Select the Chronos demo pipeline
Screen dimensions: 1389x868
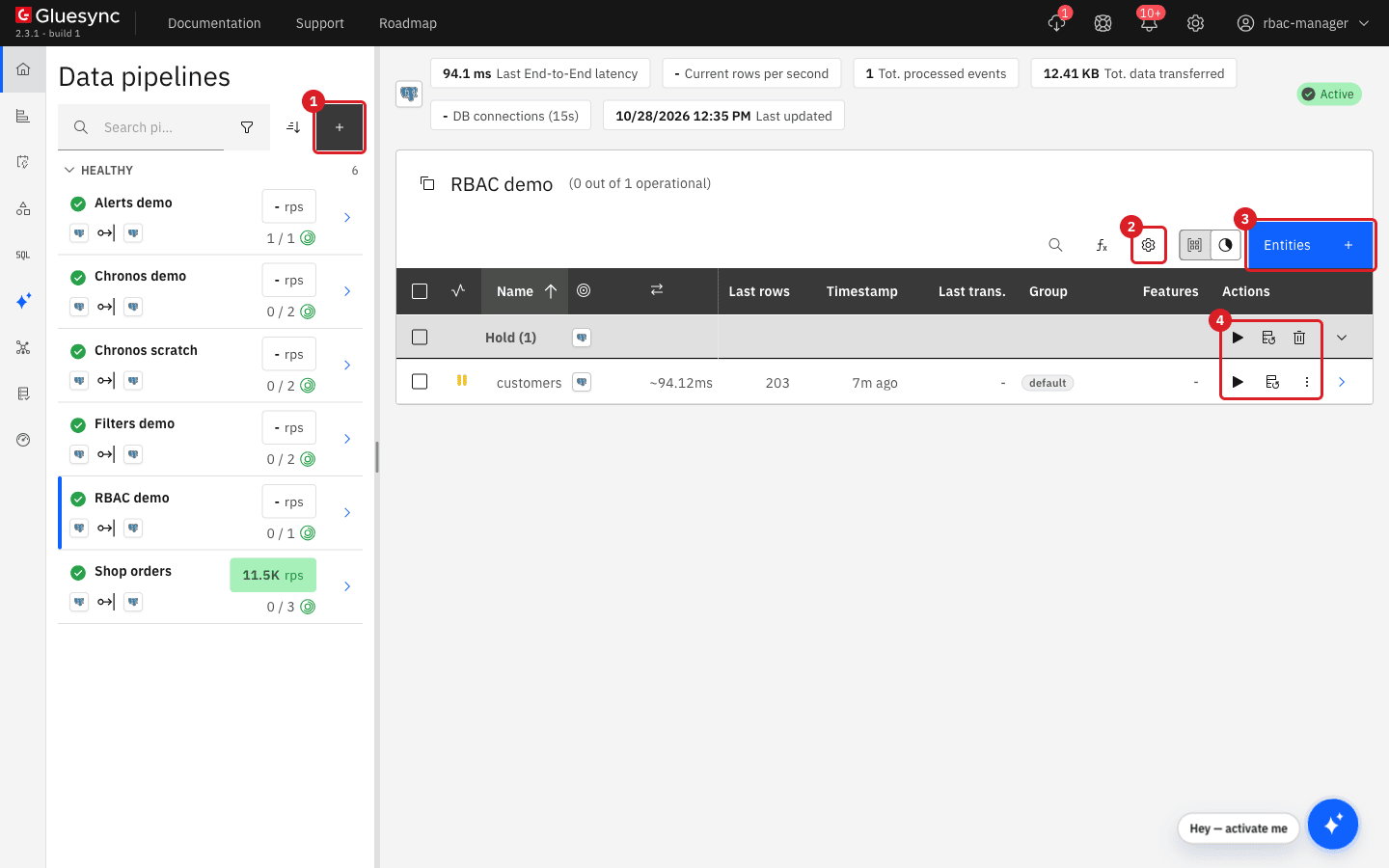[x=210, y=292]
